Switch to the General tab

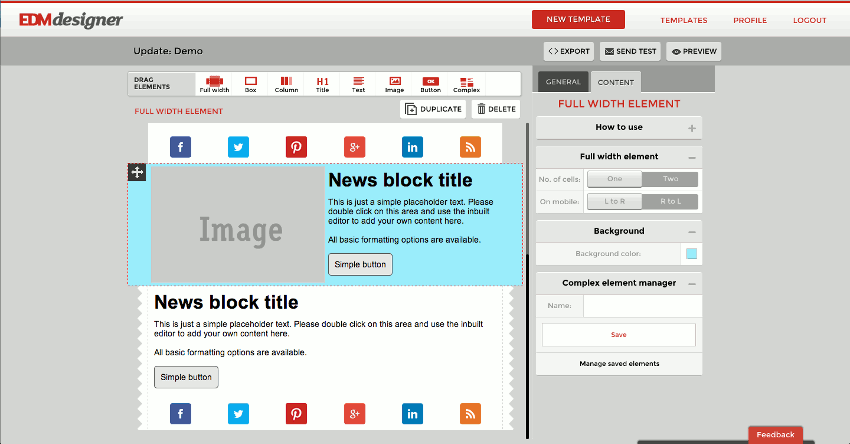click(563, 82)
